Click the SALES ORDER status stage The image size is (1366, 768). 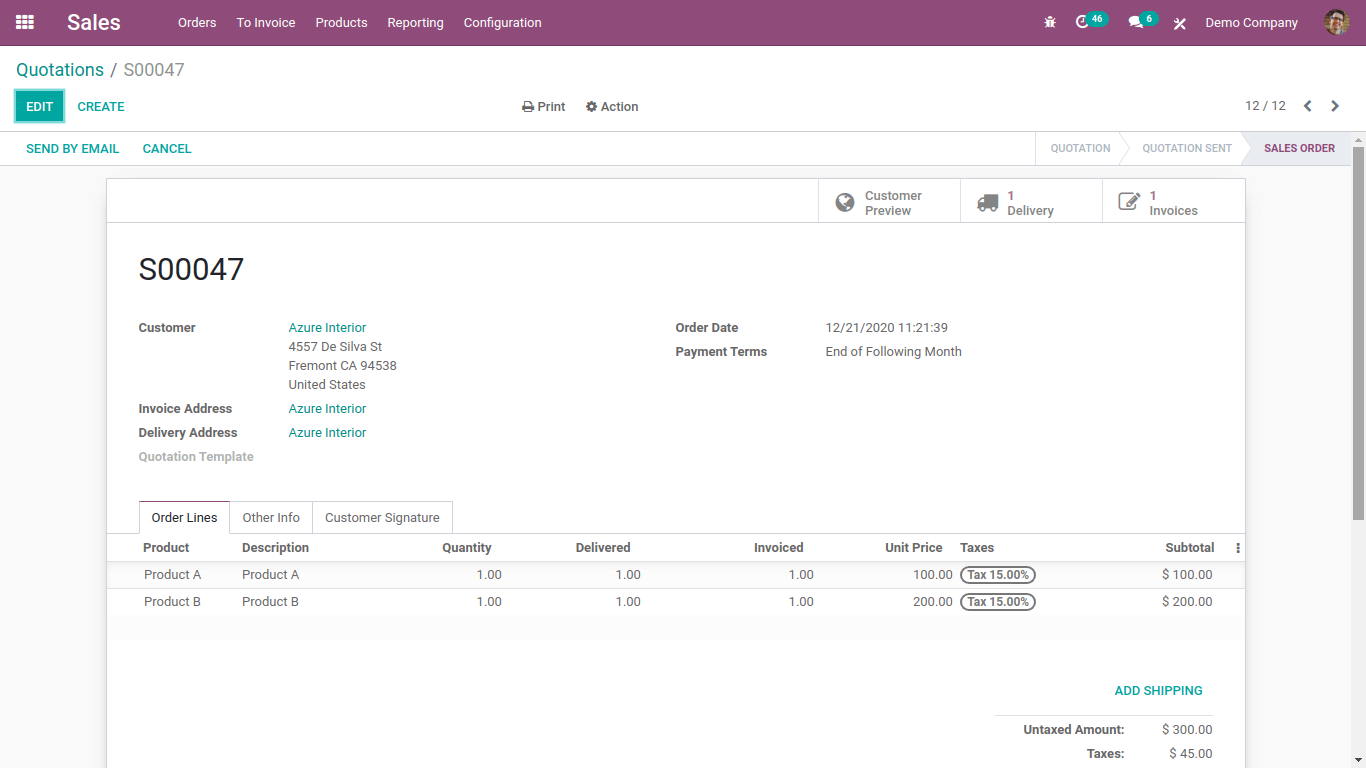pos(1299,148)
